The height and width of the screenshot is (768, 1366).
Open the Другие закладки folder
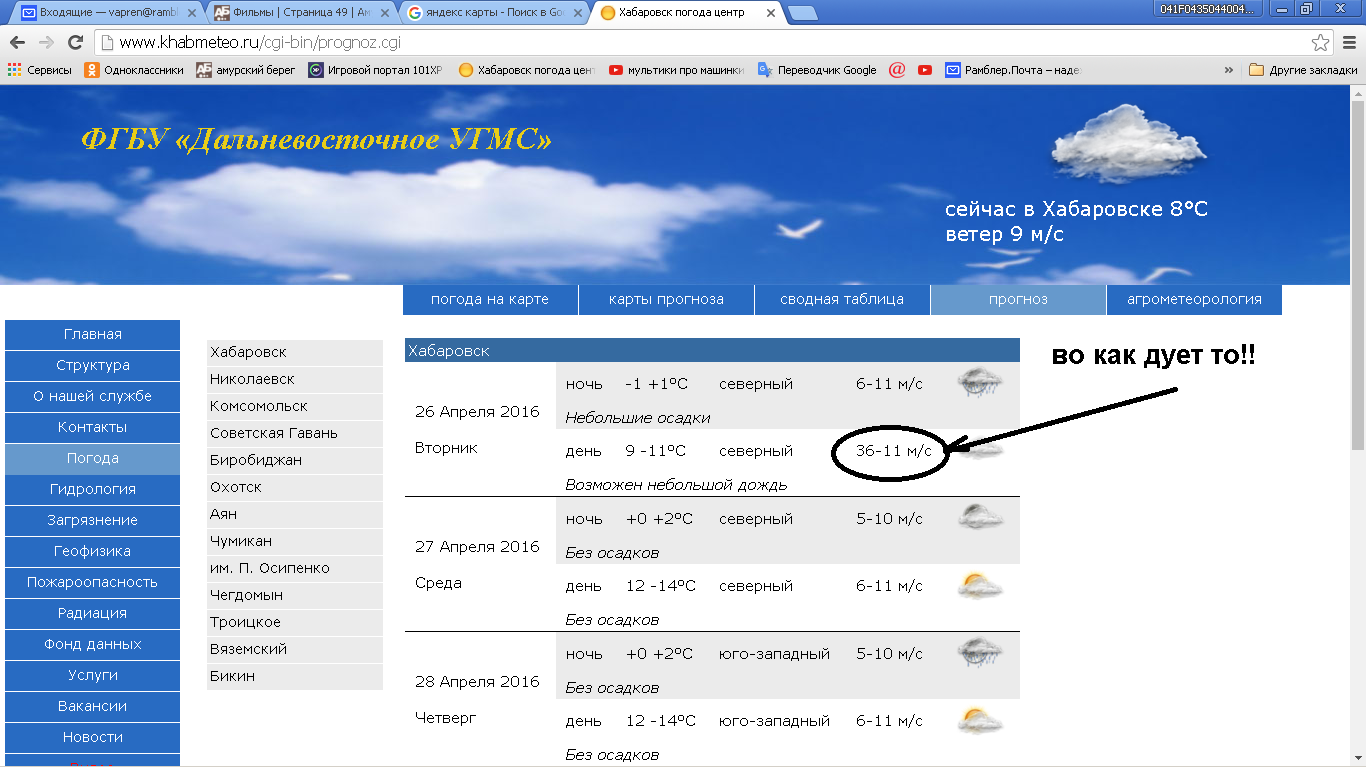pyautogui.click(x=1303, y=70)
